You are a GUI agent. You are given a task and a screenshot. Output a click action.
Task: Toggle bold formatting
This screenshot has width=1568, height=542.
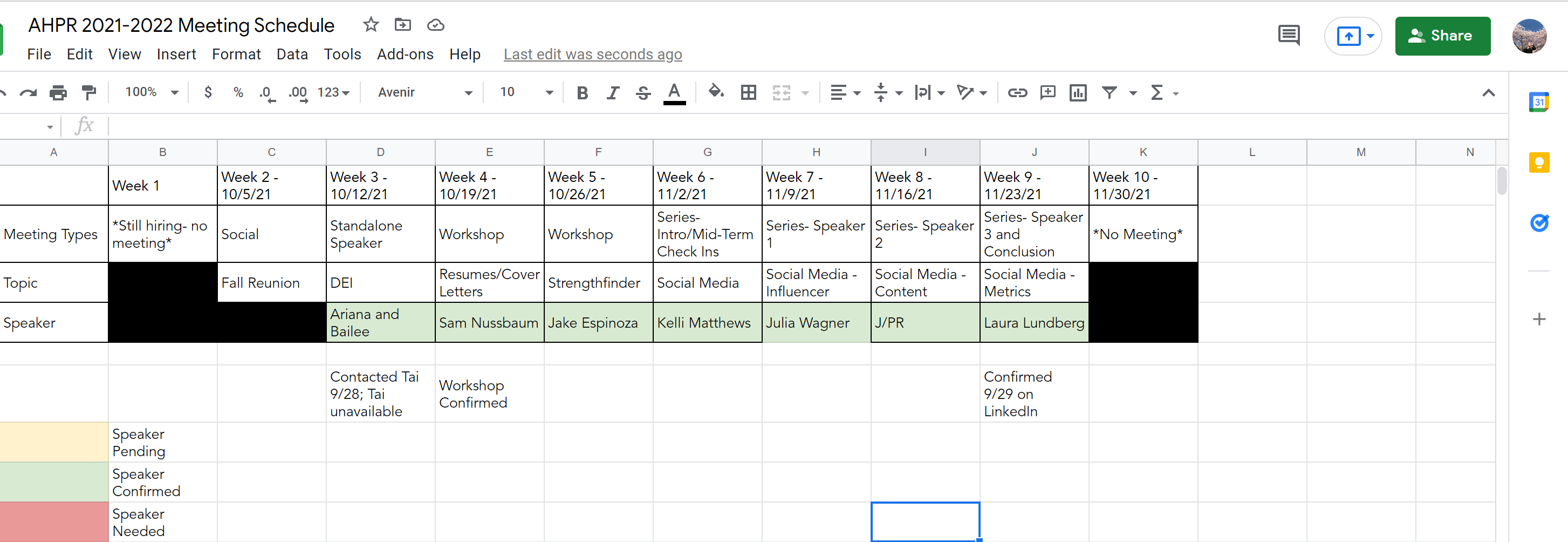click(582, 92)
